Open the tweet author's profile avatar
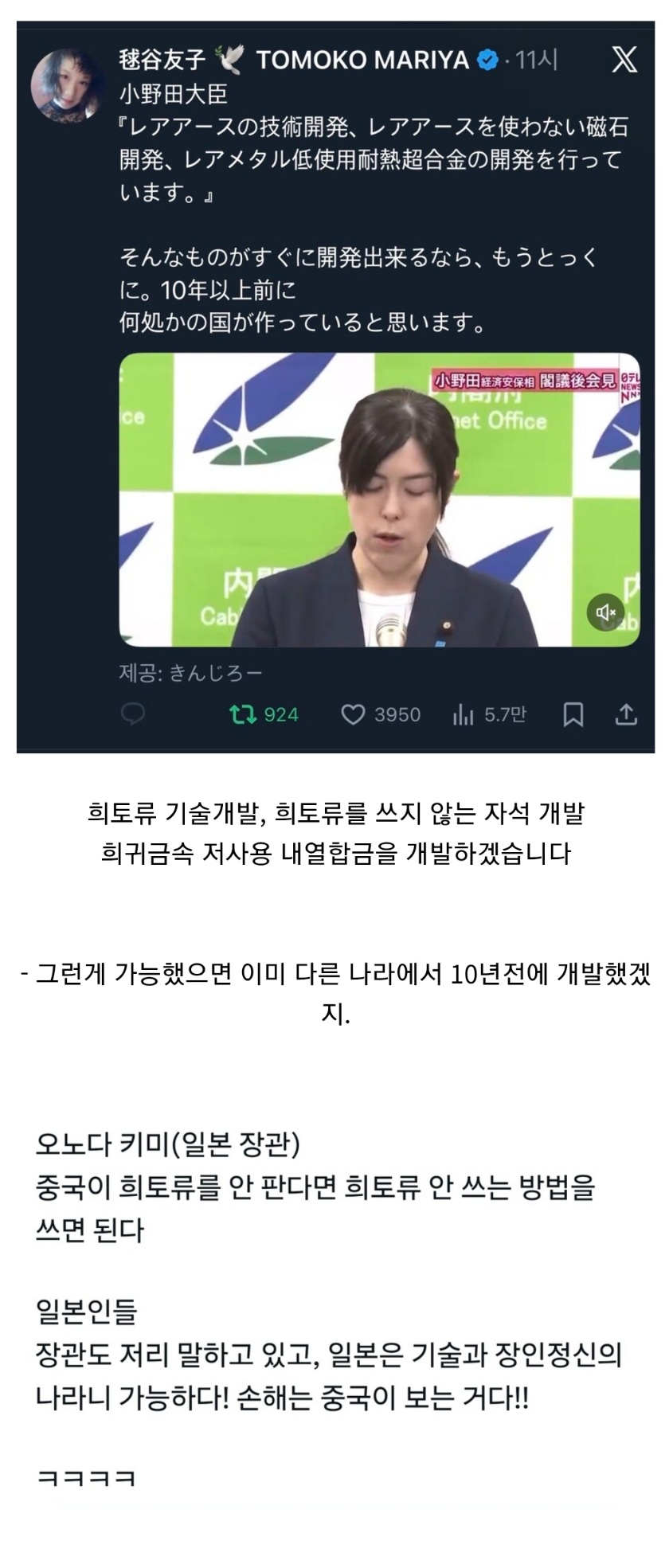This screenshot has width=669, height=1568. click(x=68, y=85)
